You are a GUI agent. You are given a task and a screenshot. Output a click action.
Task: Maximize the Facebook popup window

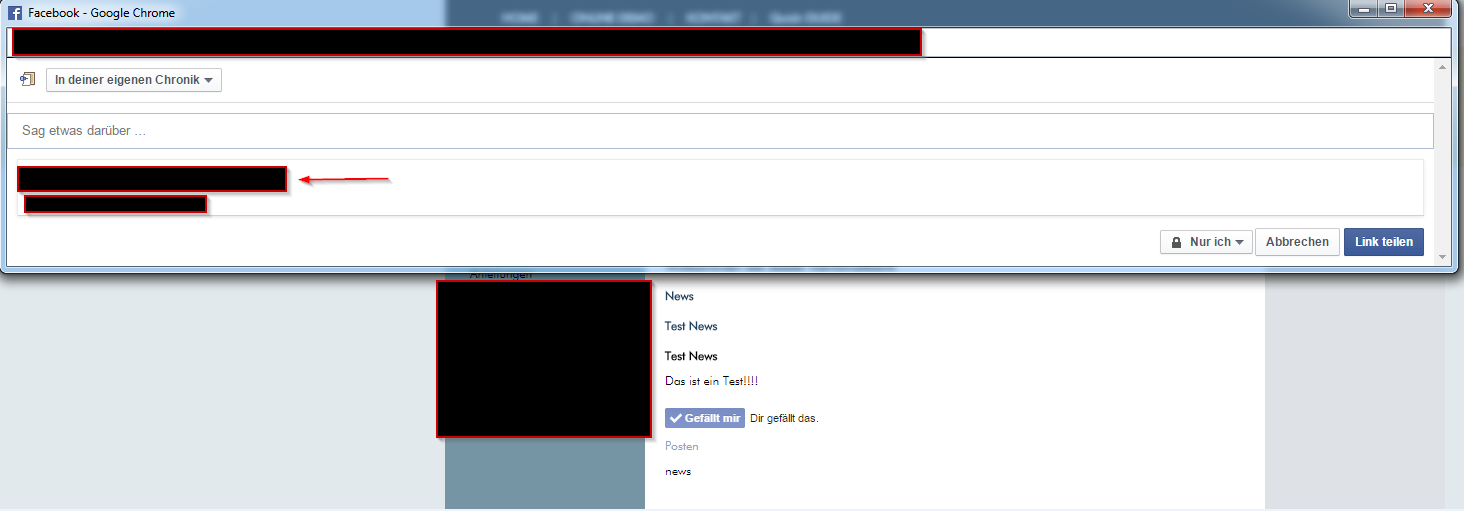[x=1390, y=9]
